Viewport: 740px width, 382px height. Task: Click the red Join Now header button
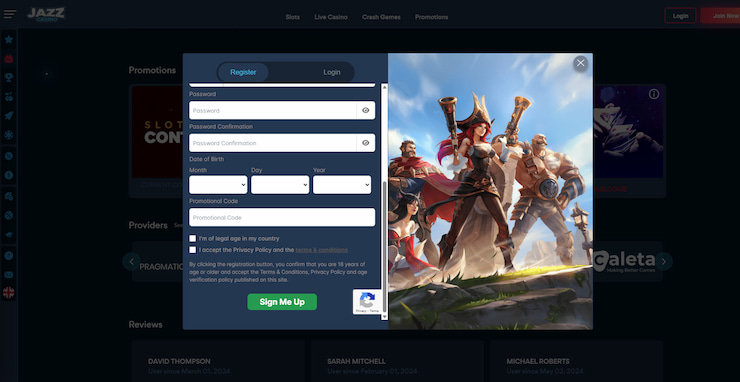721,16
